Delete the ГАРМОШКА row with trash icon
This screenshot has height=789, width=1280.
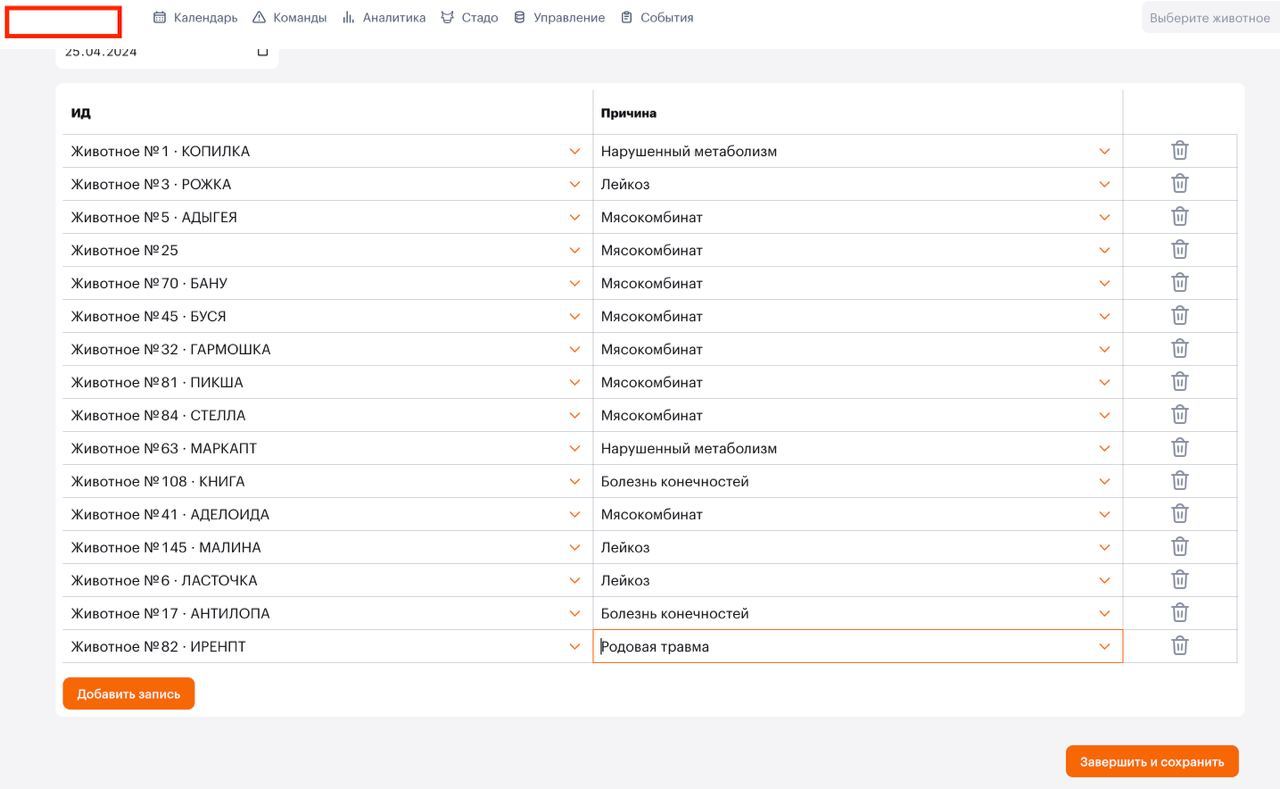click(1180, 349)
